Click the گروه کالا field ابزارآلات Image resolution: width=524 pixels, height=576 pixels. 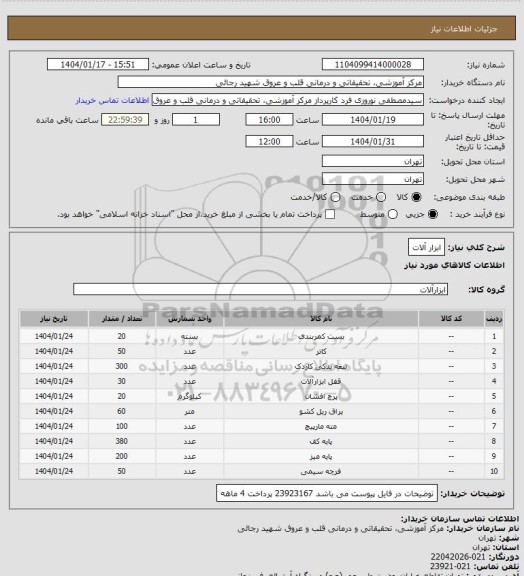pos(260,289)
